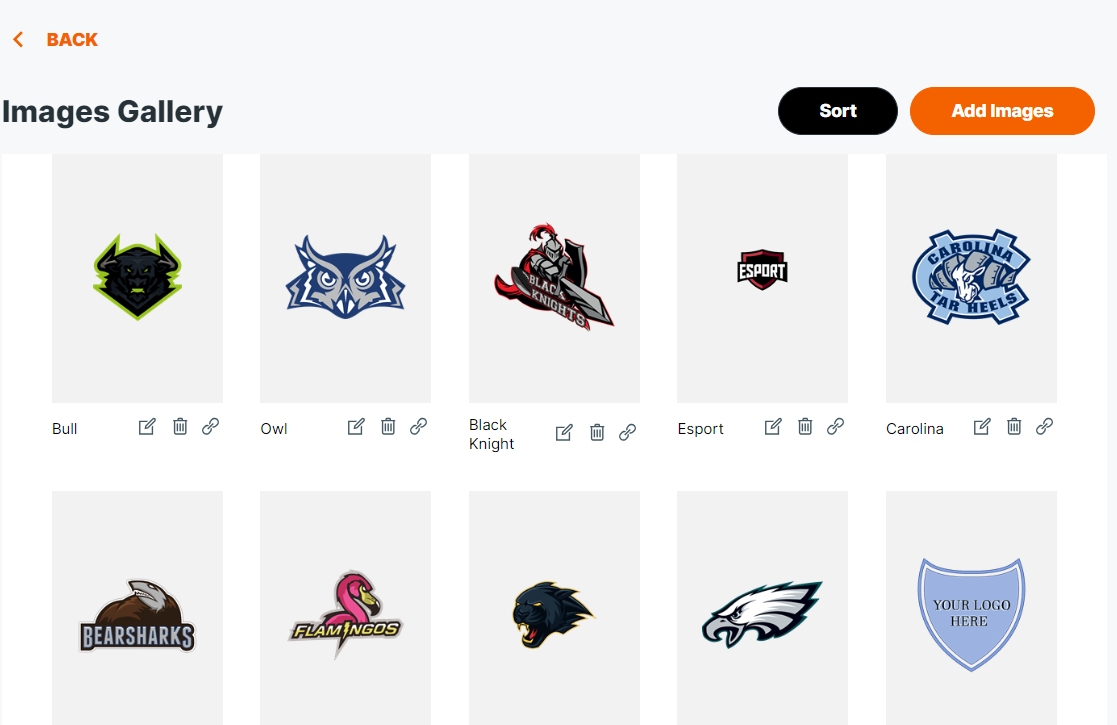Delete the Esport image

(805, 427)
